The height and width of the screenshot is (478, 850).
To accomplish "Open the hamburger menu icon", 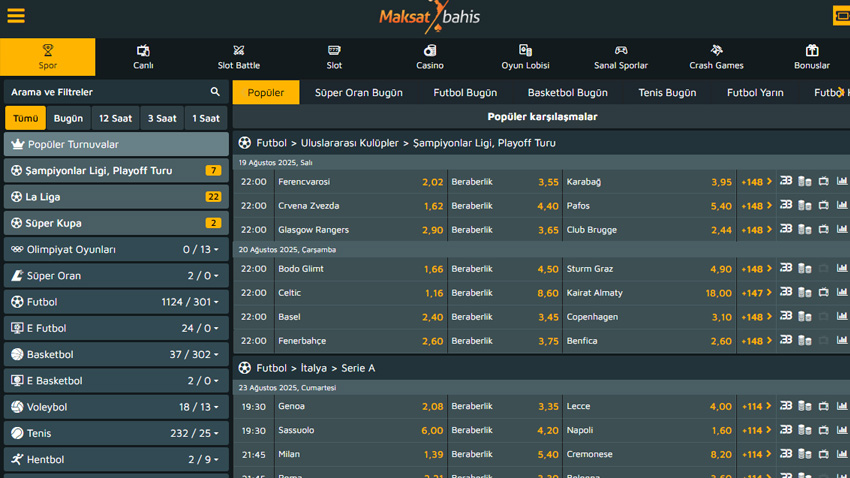I will click(16, 16).
